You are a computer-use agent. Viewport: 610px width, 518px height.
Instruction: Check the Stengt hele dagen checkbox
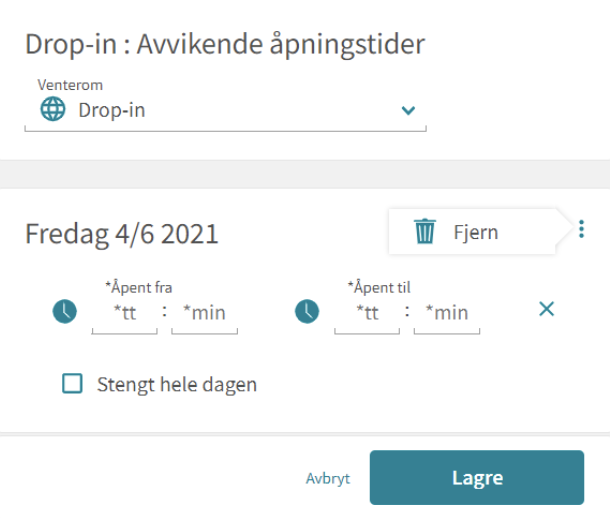click(x=72, y=384)
